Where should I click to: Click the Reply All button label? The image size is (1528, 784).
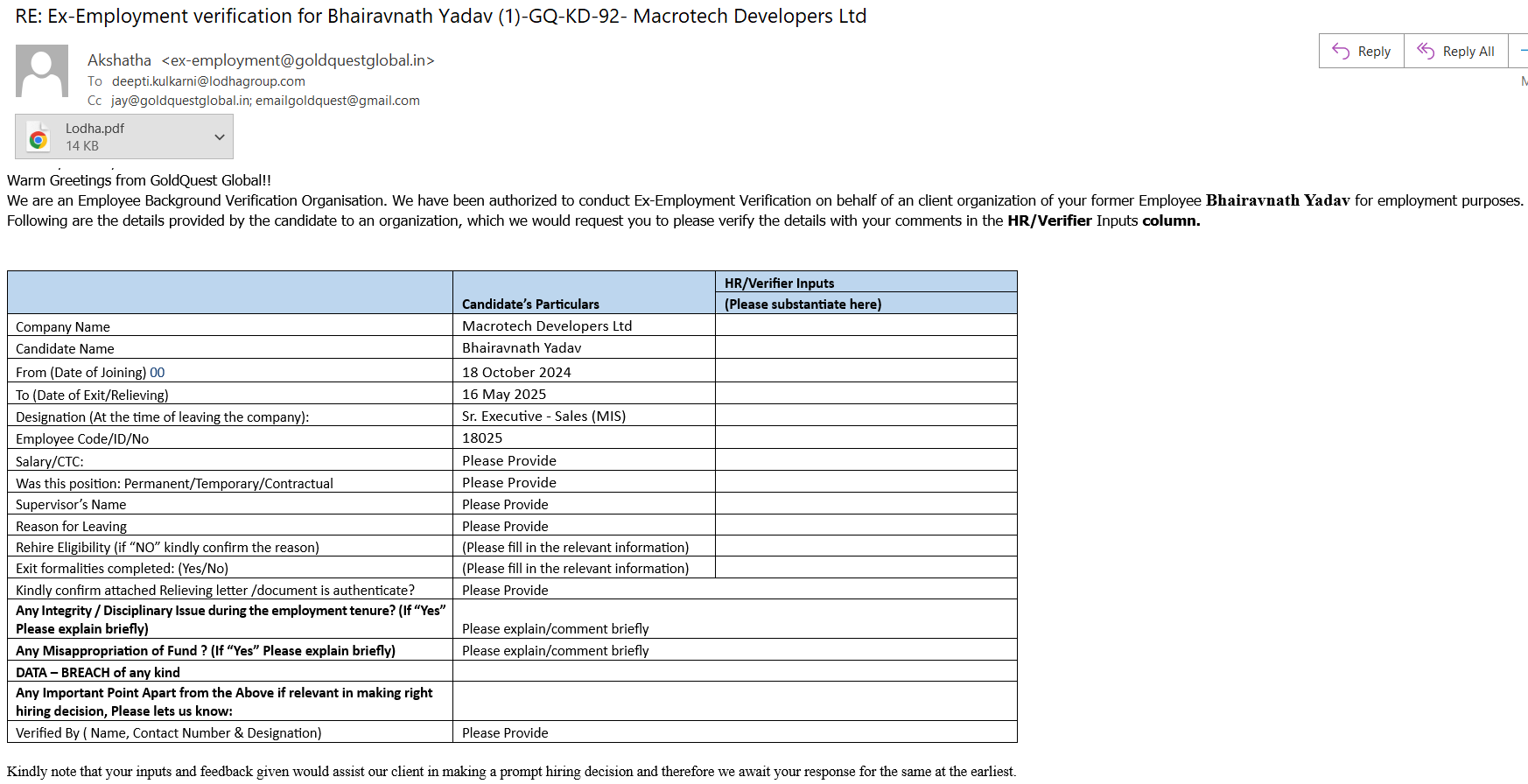[x=1468, y=52]
